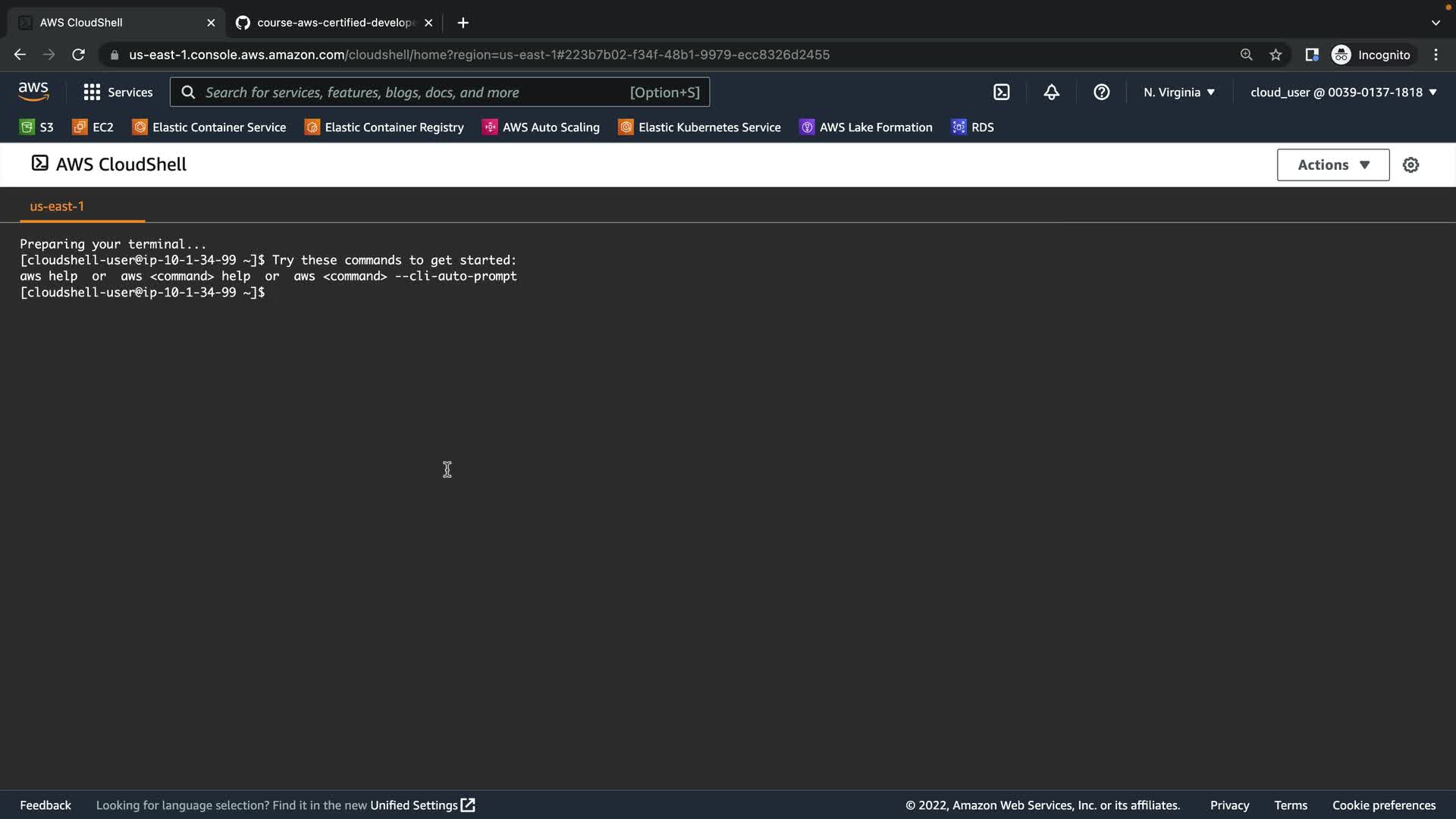This screenshot has width=1456, height=819.
Task: Switch to course-aws-certified-developer GitHub tab
Action: (334, 23)
